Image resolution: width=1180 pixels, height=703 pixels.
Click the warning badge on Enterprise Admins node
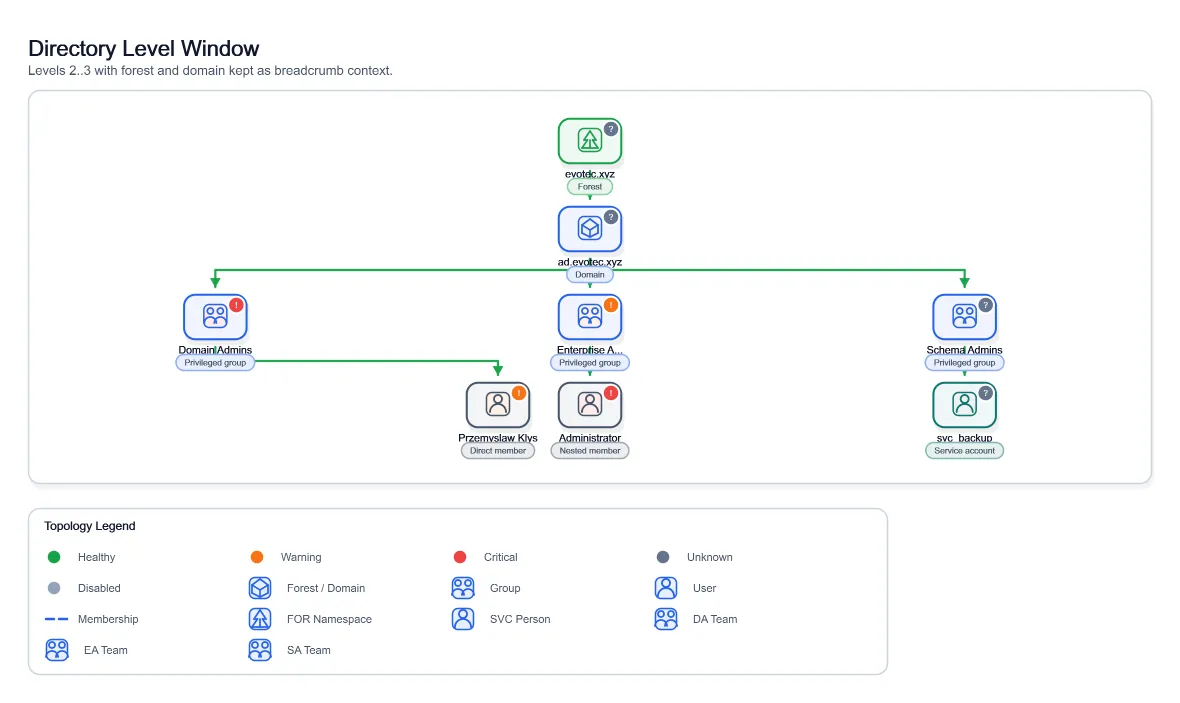(x=611, y=305)
